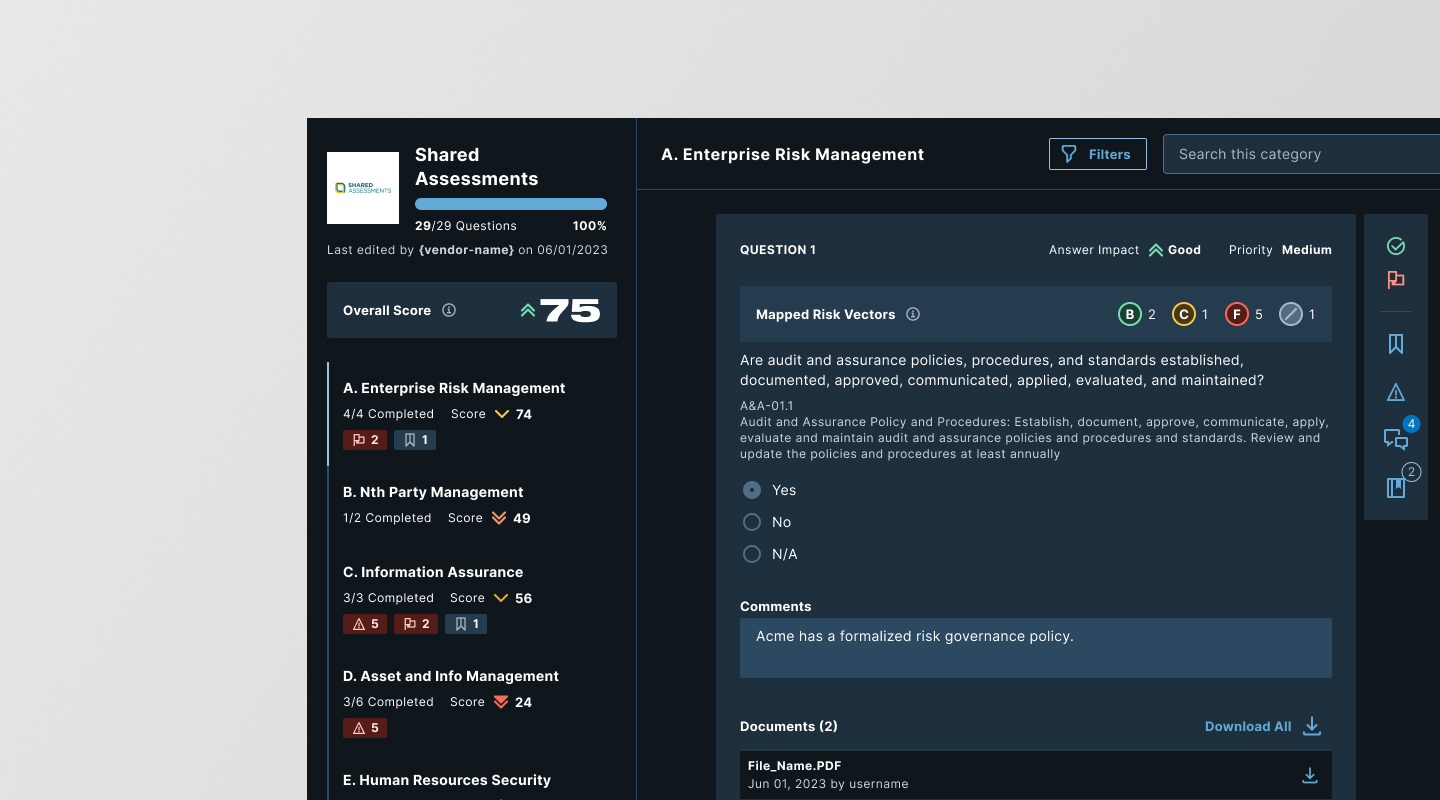
Task: Click the red flag icon in side toolbar
Action: (x=1396, y=280)
